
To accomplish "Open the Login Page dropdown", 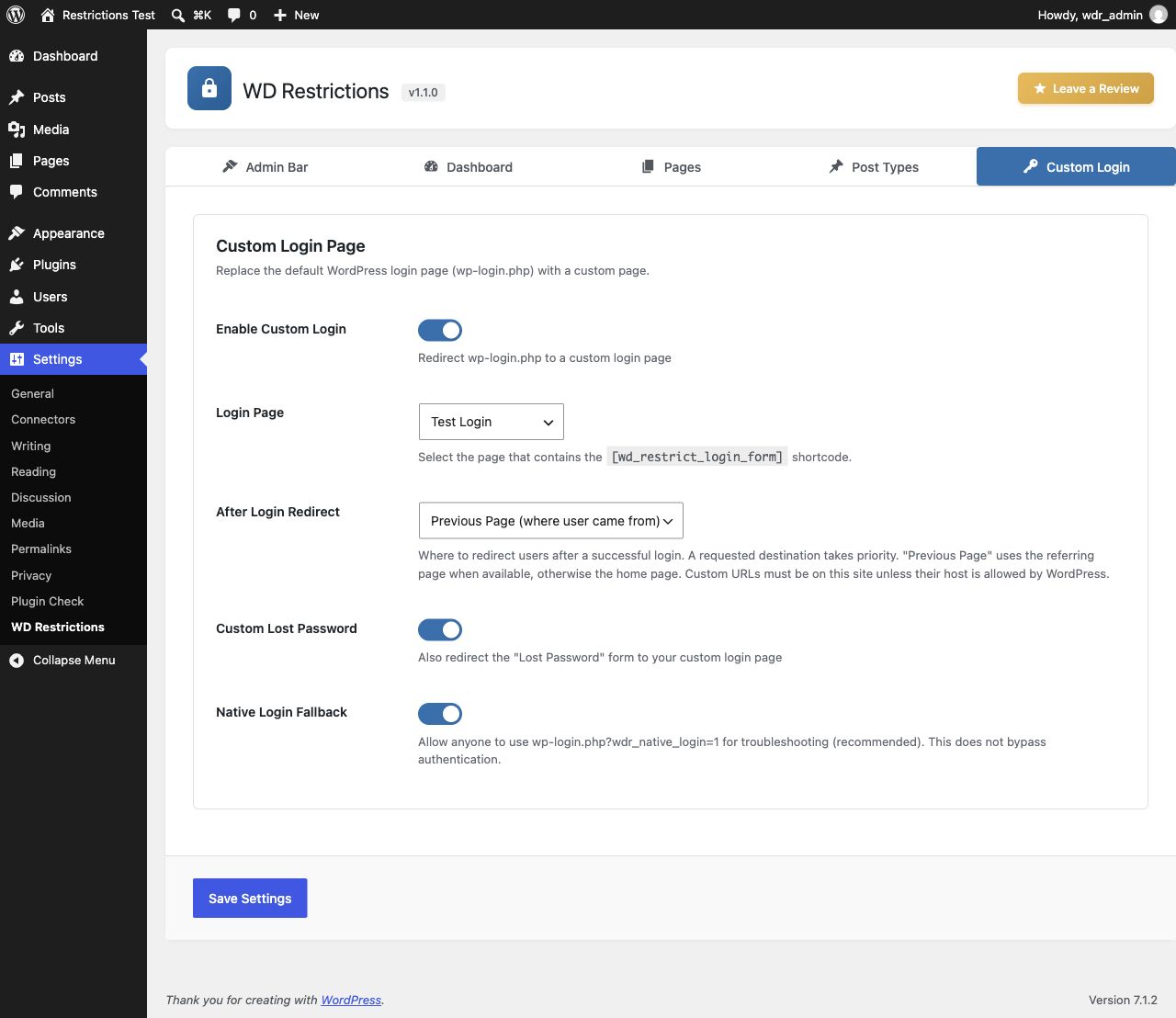I will click(492, 422).
